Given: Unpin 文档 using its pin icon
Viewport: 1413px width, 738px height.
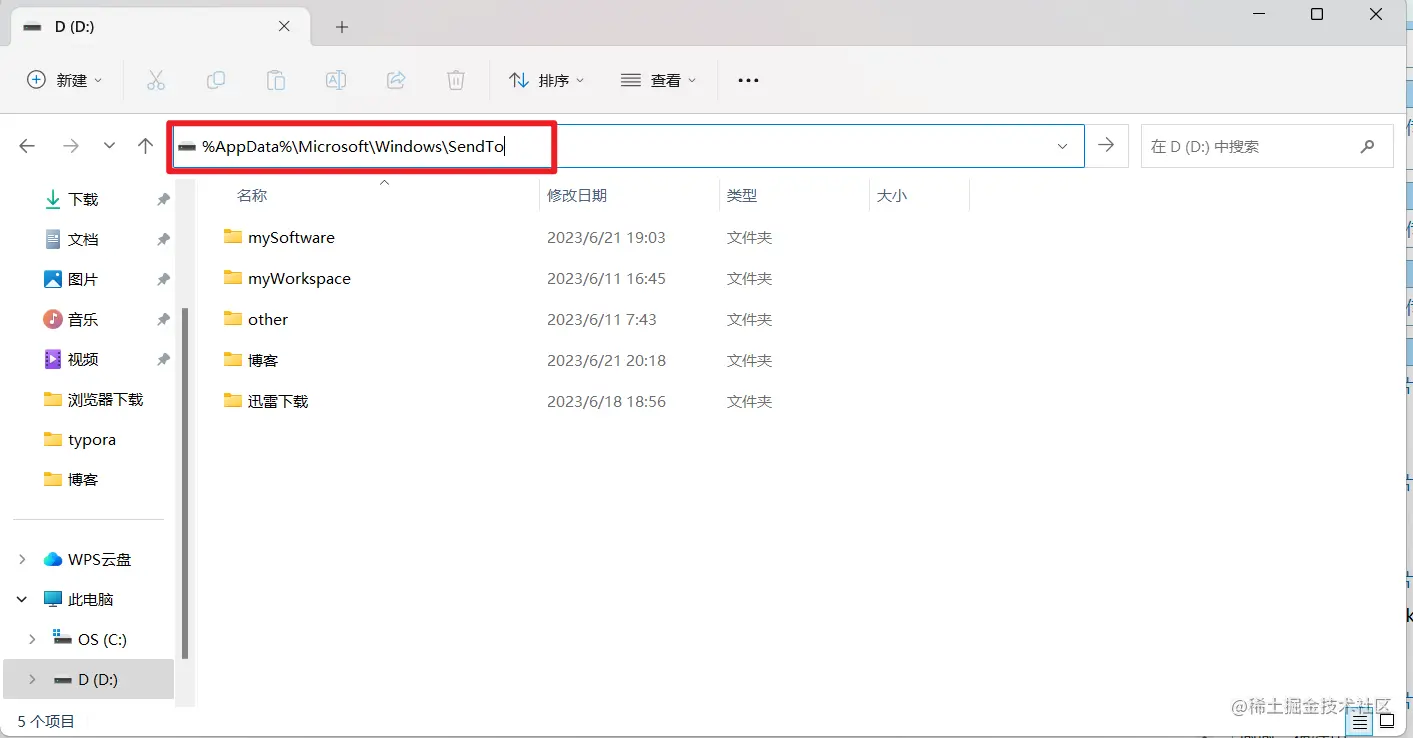Looking at the screenshot, I should 163,240.
